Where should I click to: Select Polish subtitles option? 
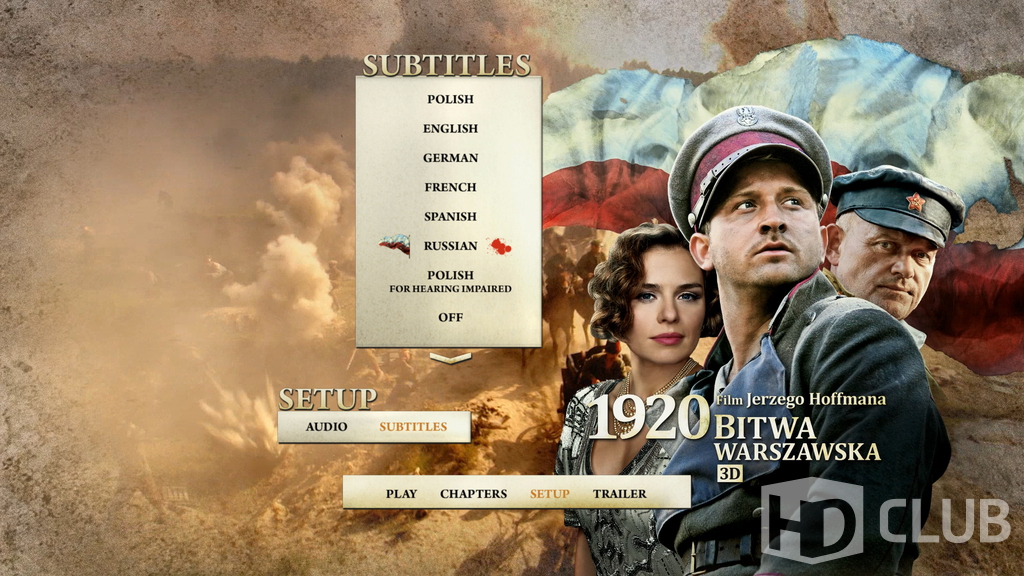pyautogui.click(x=450, y=99)
